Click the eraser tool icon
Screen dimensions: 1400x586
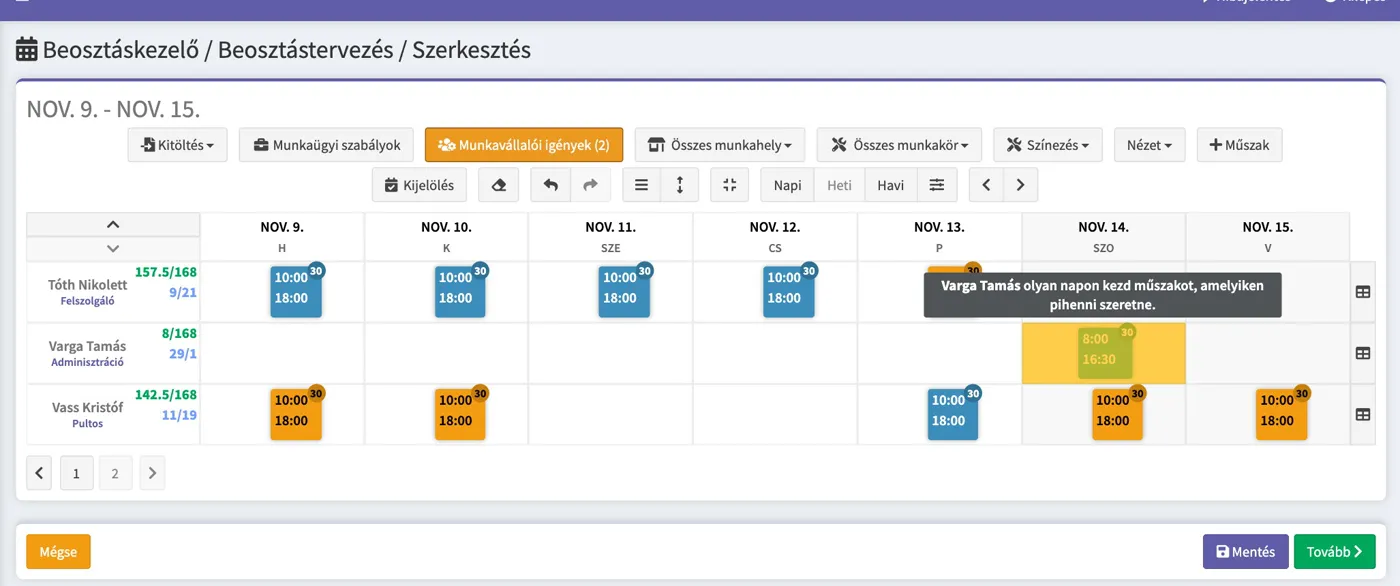click(498, 185)
